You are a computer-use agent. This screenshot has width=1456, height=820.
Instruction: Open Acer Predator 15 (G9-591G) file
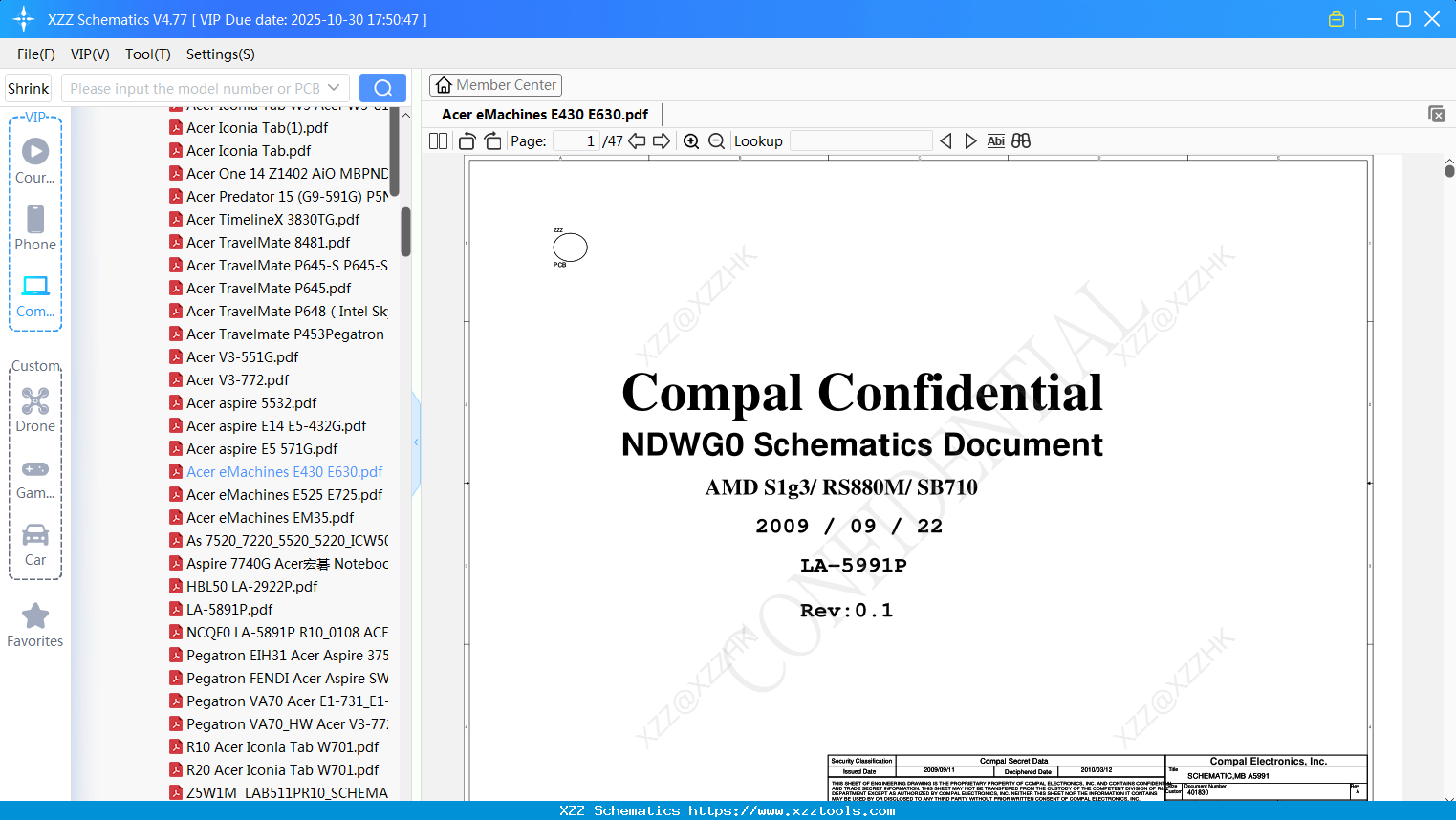pyautogui.click(x=279, y=197)
